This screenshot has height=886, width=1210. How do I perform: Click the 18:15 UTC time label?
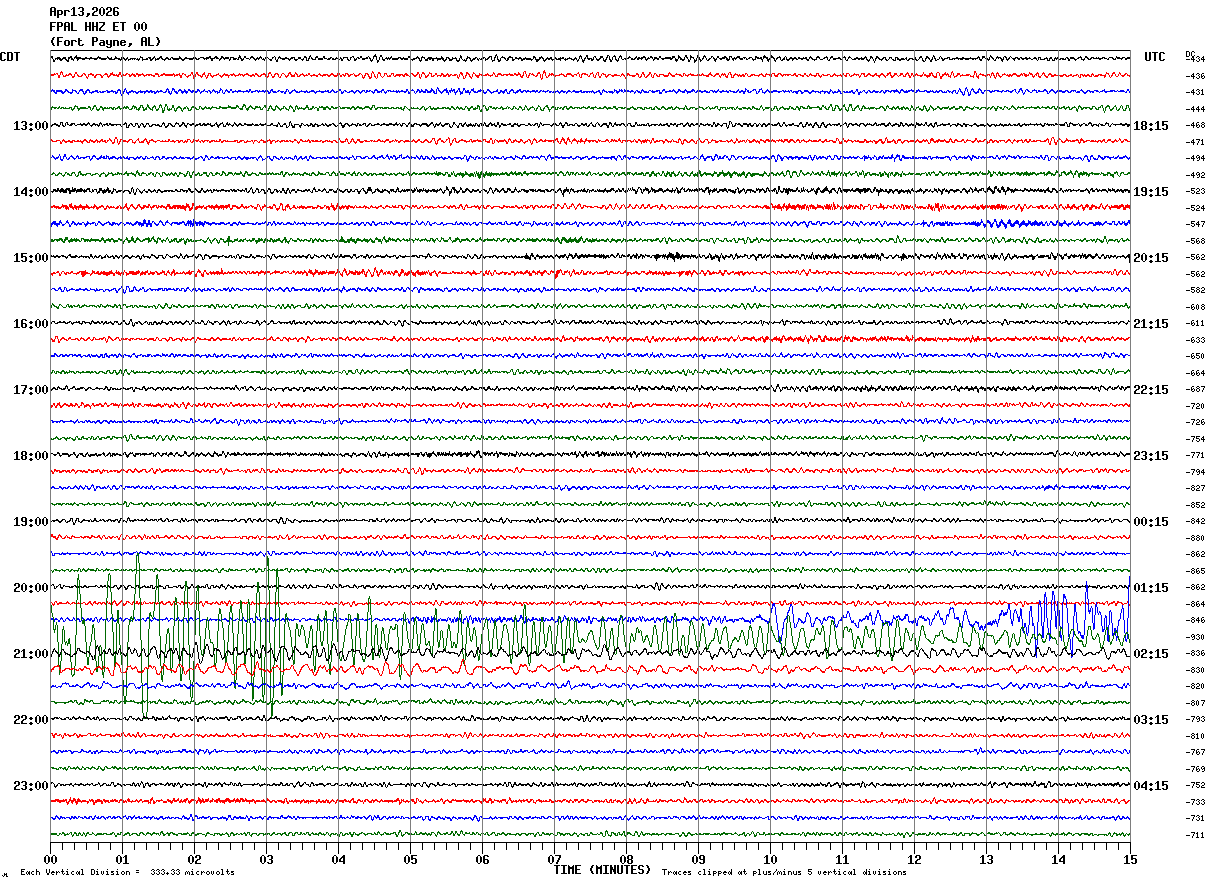(1150, 126)
